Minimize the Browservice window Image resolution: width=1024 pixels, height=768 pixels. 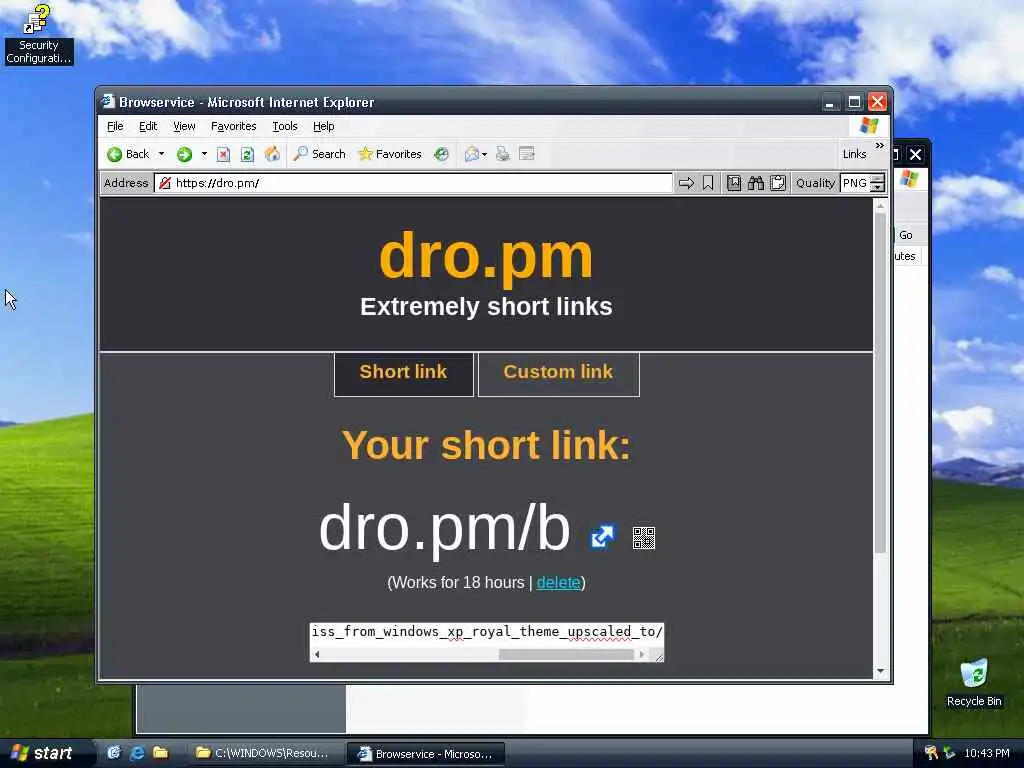tap(830, 103)
